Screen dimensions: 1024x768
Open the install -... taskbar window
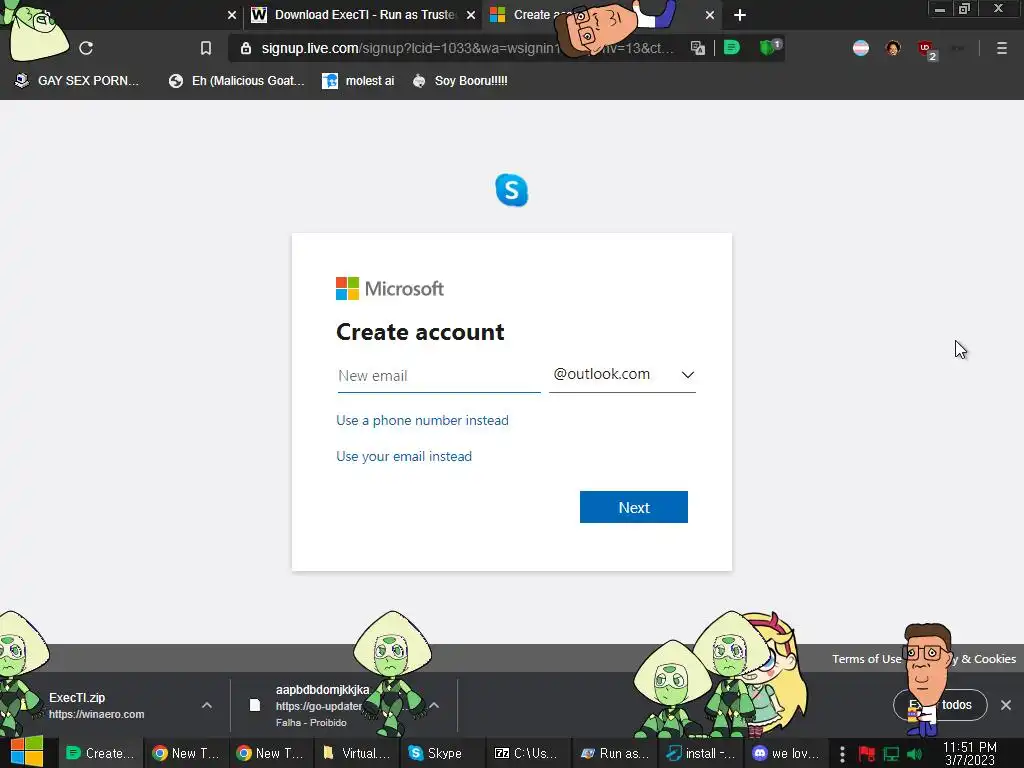coord(699,754)
